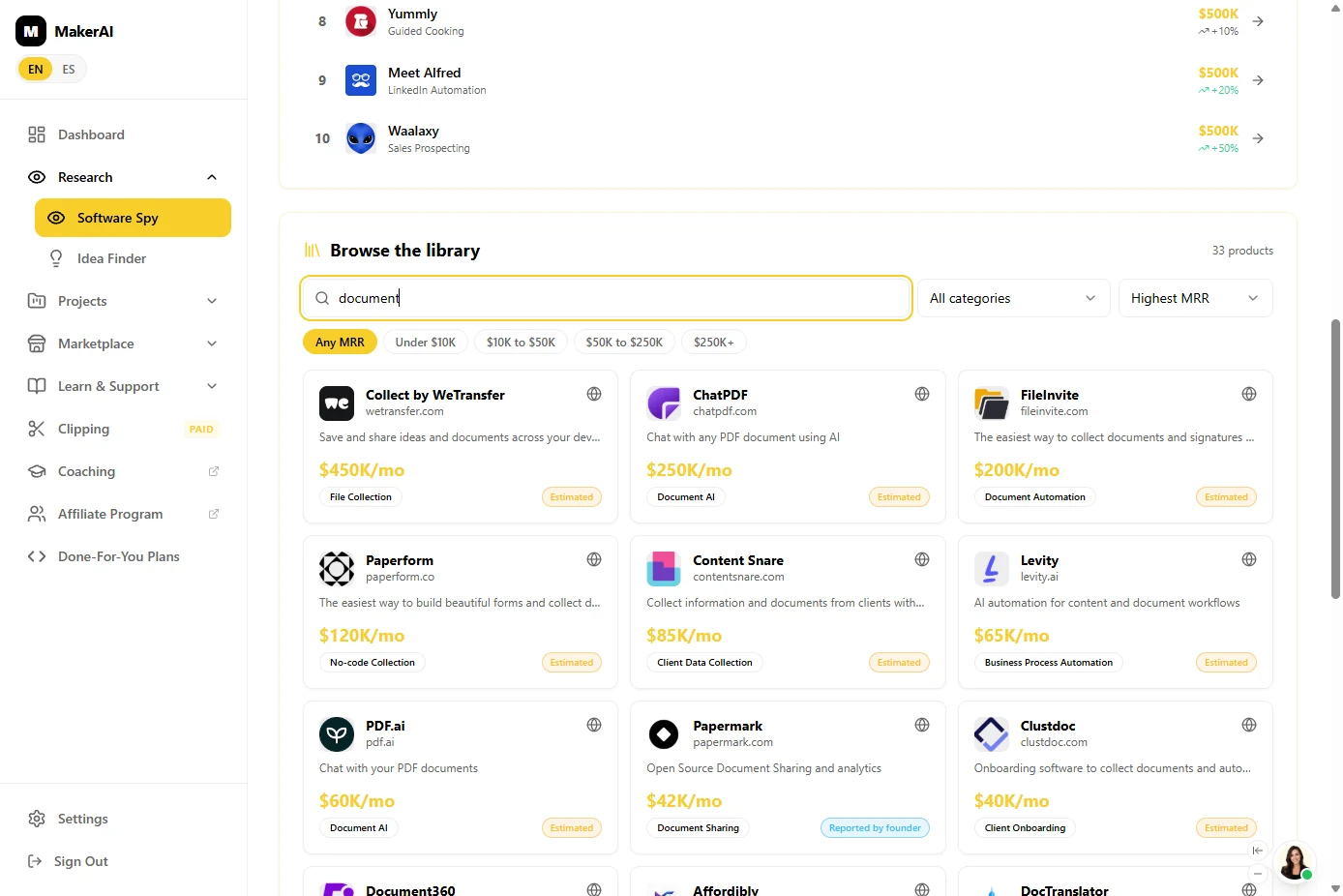Viewport: 1343px width, 896px height.
Task: Open Settings
Action: (x=124, y=819)
